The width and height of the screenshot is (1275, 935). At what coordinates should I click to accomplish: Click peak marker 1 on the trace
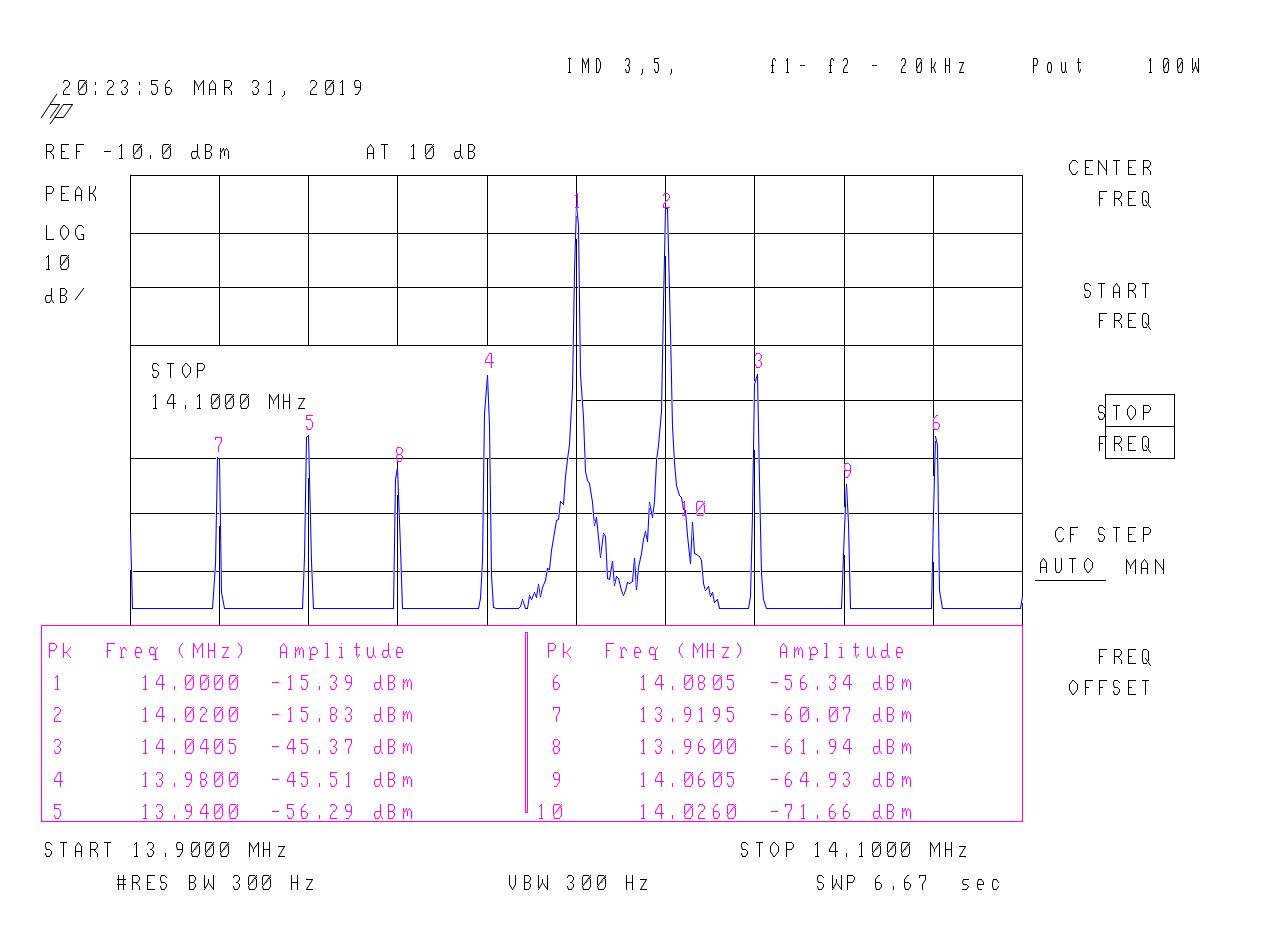pyautogui.click(x=577, y=202)
